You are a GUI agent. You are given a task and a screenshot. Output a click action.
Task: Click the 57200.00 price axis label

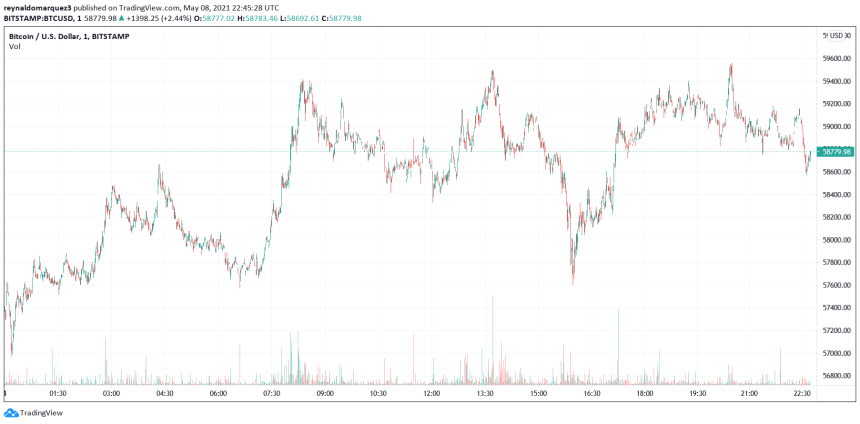pos(836,331)
